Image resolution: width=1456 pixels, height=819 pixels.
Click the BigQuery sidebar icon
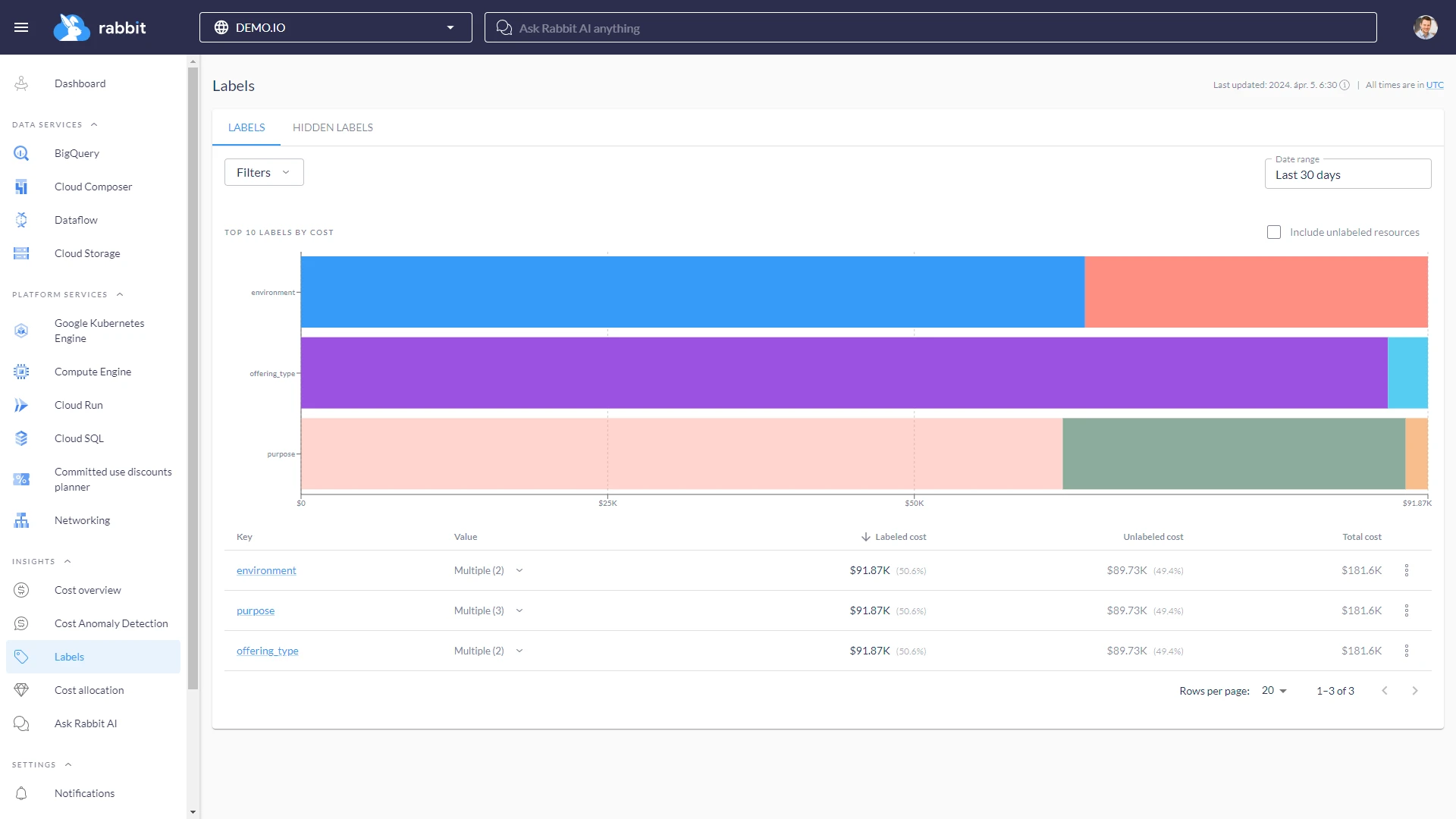[21, 153]
